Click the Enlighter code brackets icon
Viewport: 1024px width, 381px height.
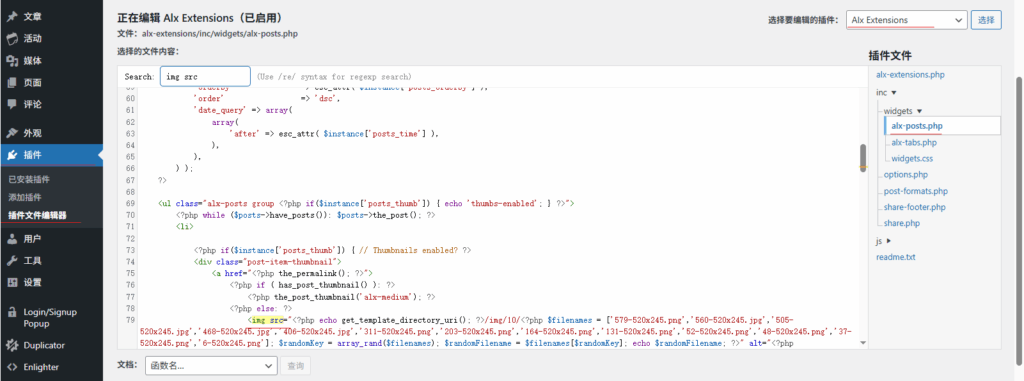tap(12, 367)
